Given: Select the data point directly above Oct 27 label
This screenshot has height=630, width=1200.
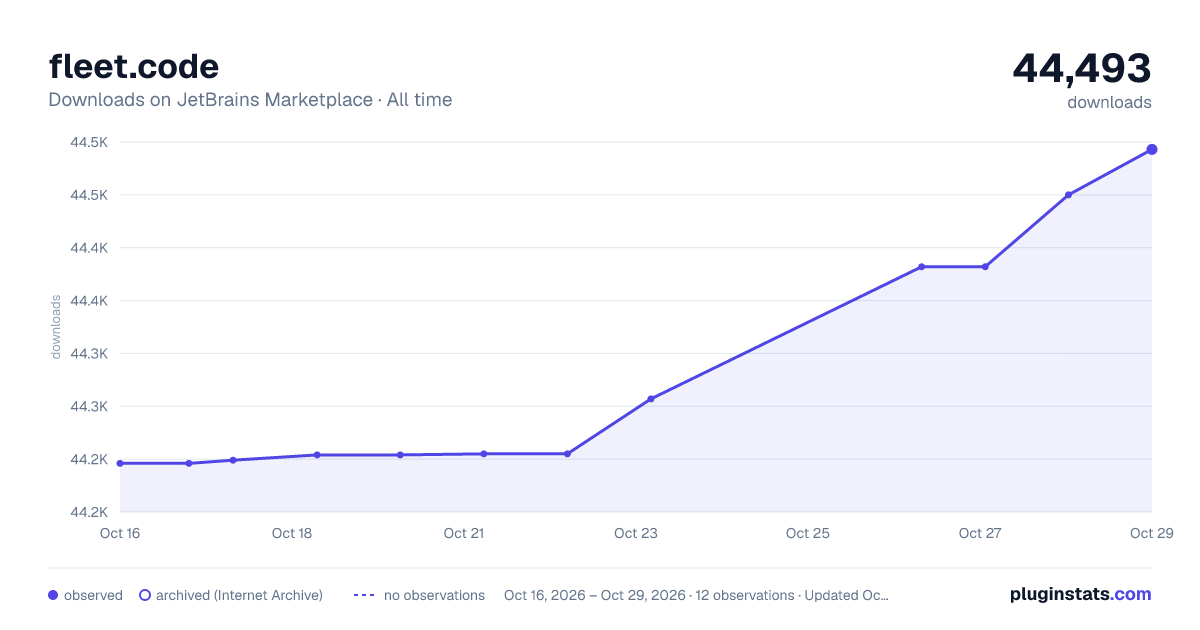Looking at the screenshot, I should point(985,267).
